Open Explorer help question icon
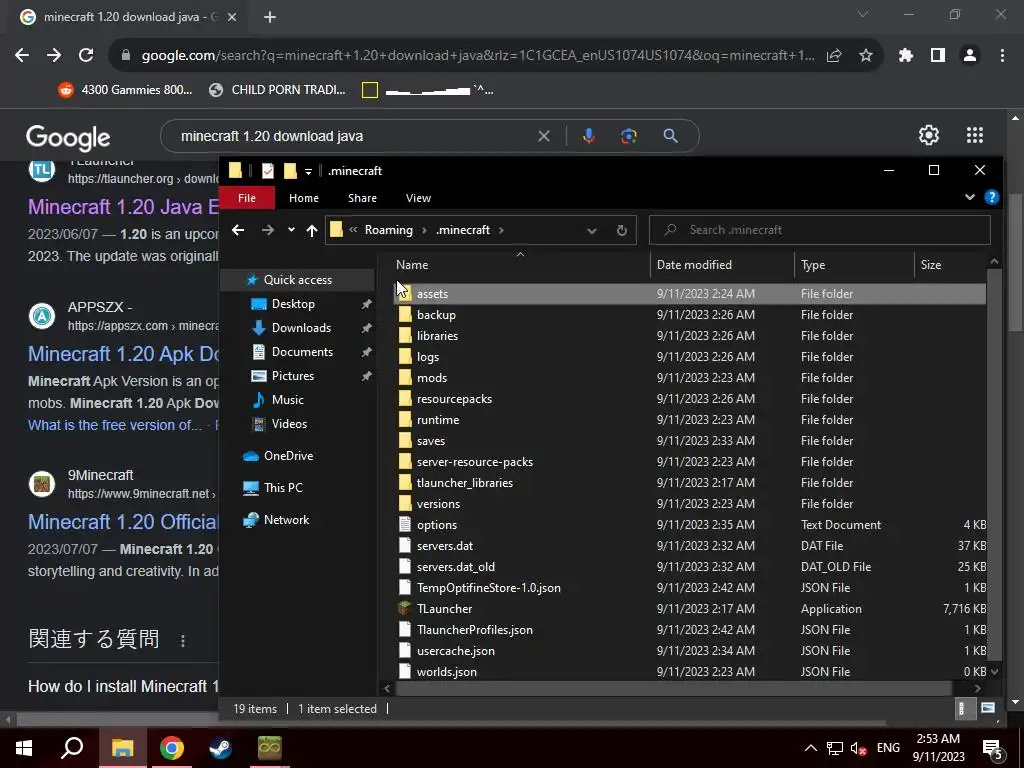 [x=991, y=197]
